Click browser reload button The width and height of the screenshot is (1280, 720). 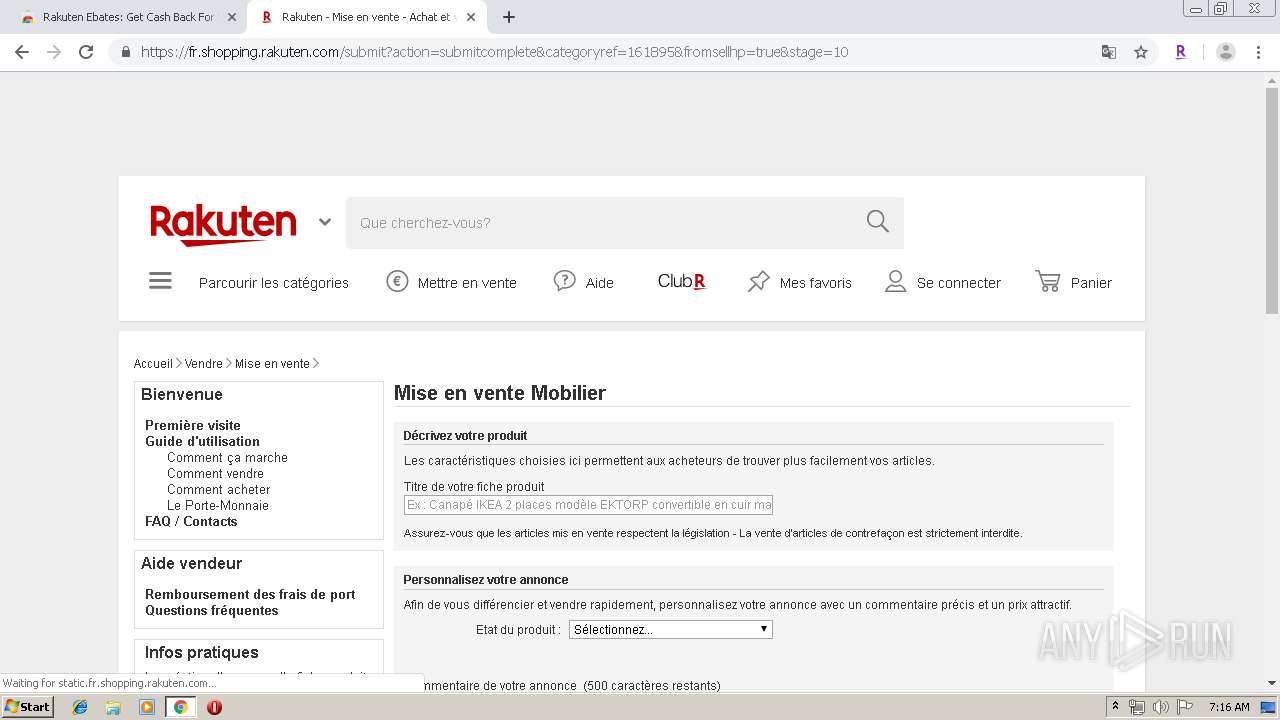coord(86,52)
